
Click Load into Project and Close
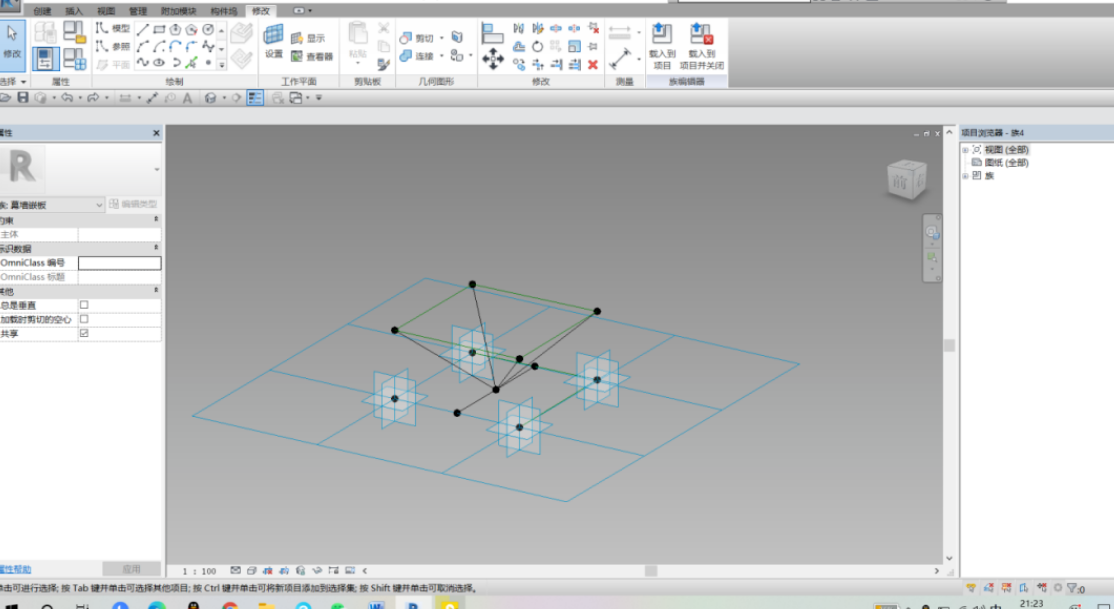[x=701, y=46]
